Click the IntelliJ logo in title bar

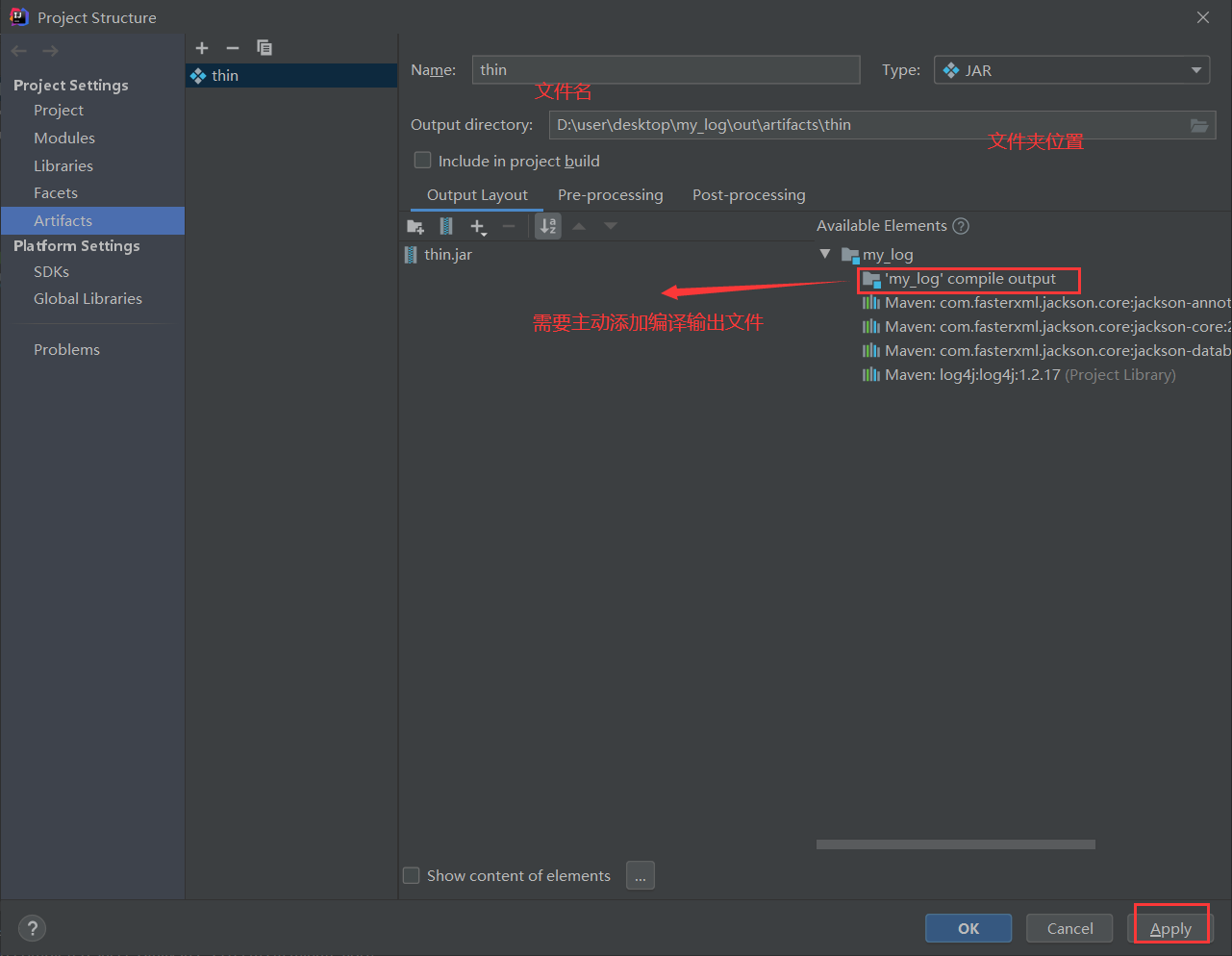click(x=19, y=17)
